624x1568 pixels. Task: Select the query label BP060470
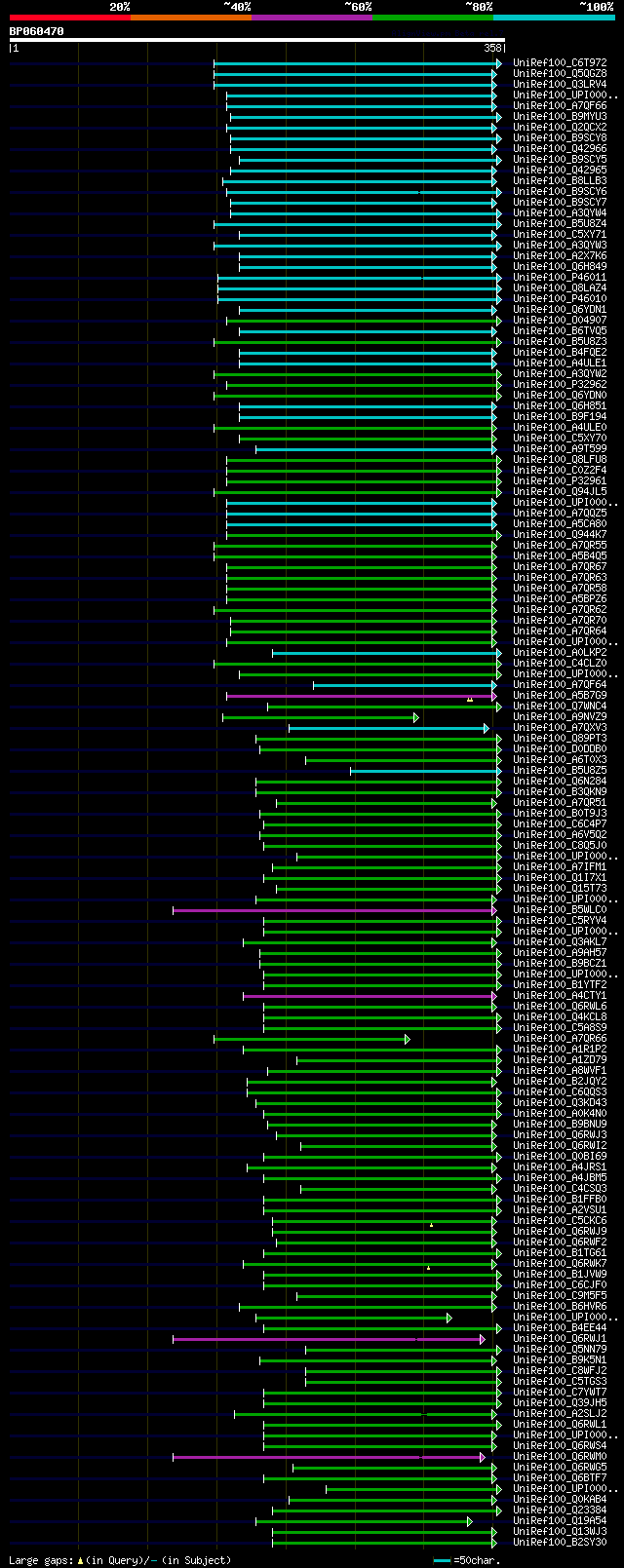click(37, 31)
